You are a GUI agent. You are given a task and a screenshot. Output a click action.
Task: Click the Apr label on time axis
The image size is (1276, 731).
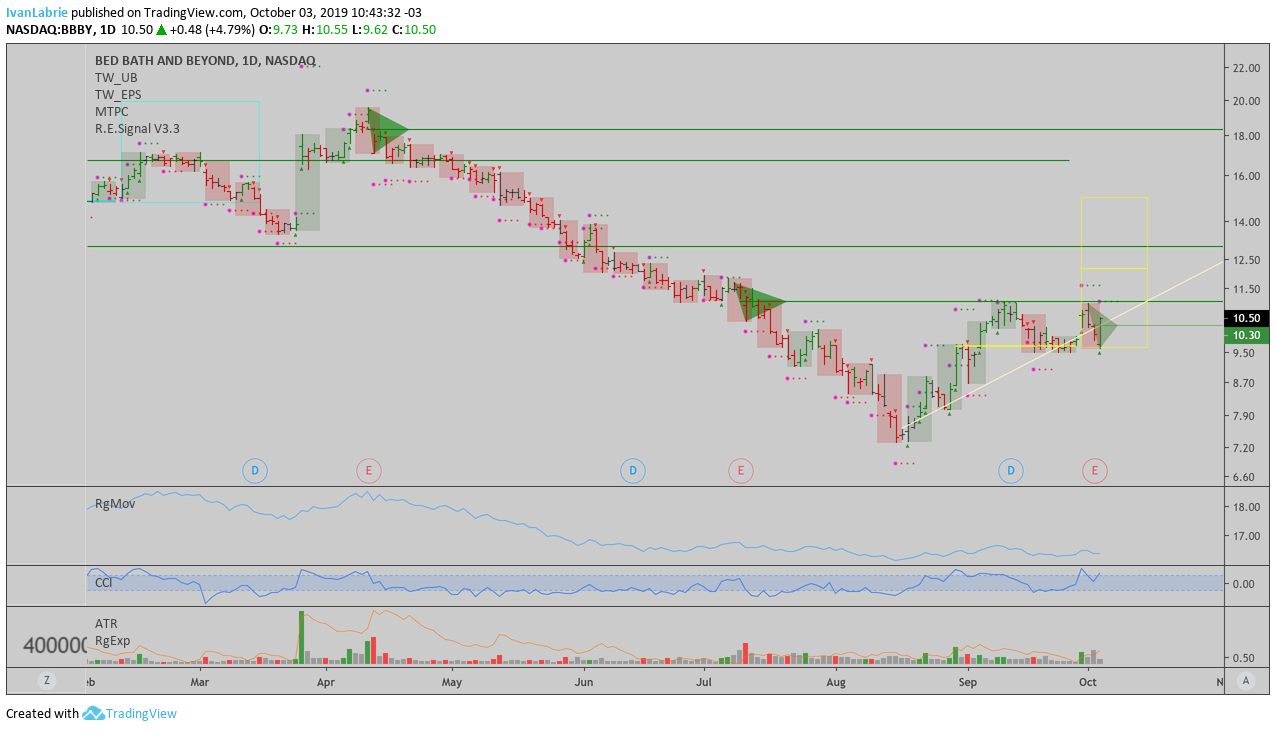coord(325,682)
